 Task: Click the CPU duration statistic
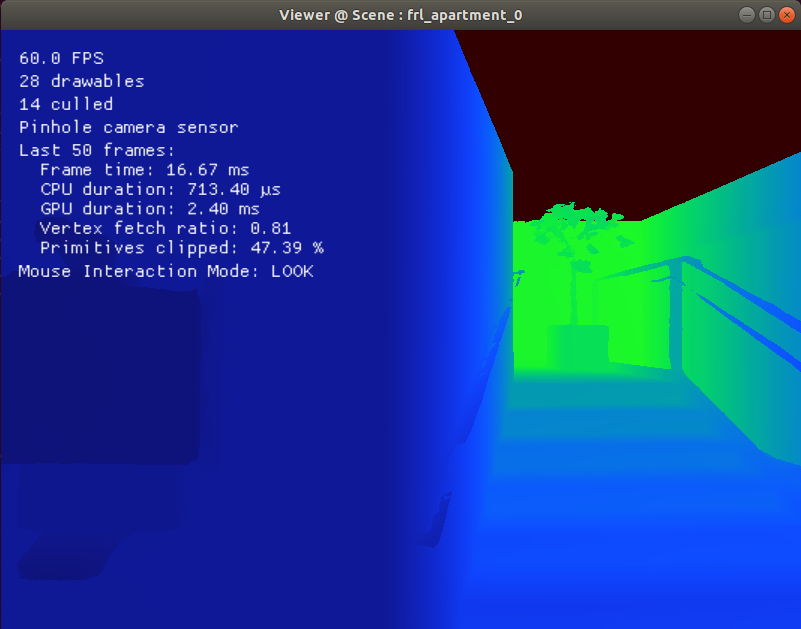click(158, 189)
